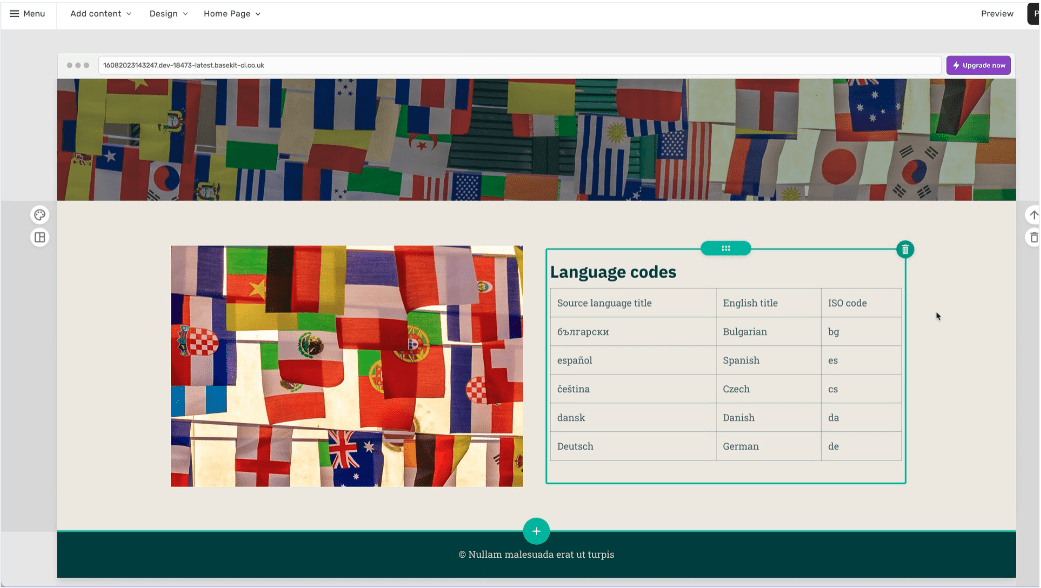Screen dimensions: 1041x588
Task: Click the Preview button
Action: click(996, 14)
